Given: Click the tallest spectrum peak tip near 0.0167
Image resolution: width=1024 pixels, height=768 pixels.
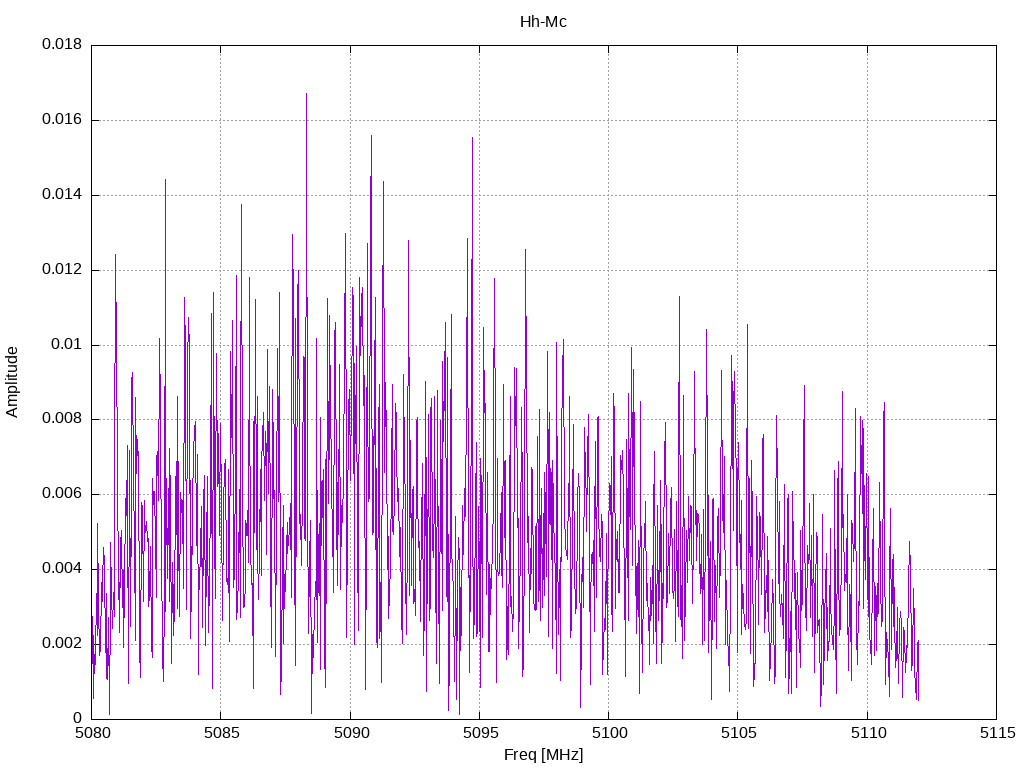Looking at the screenshot, I should tap(306, 94).
